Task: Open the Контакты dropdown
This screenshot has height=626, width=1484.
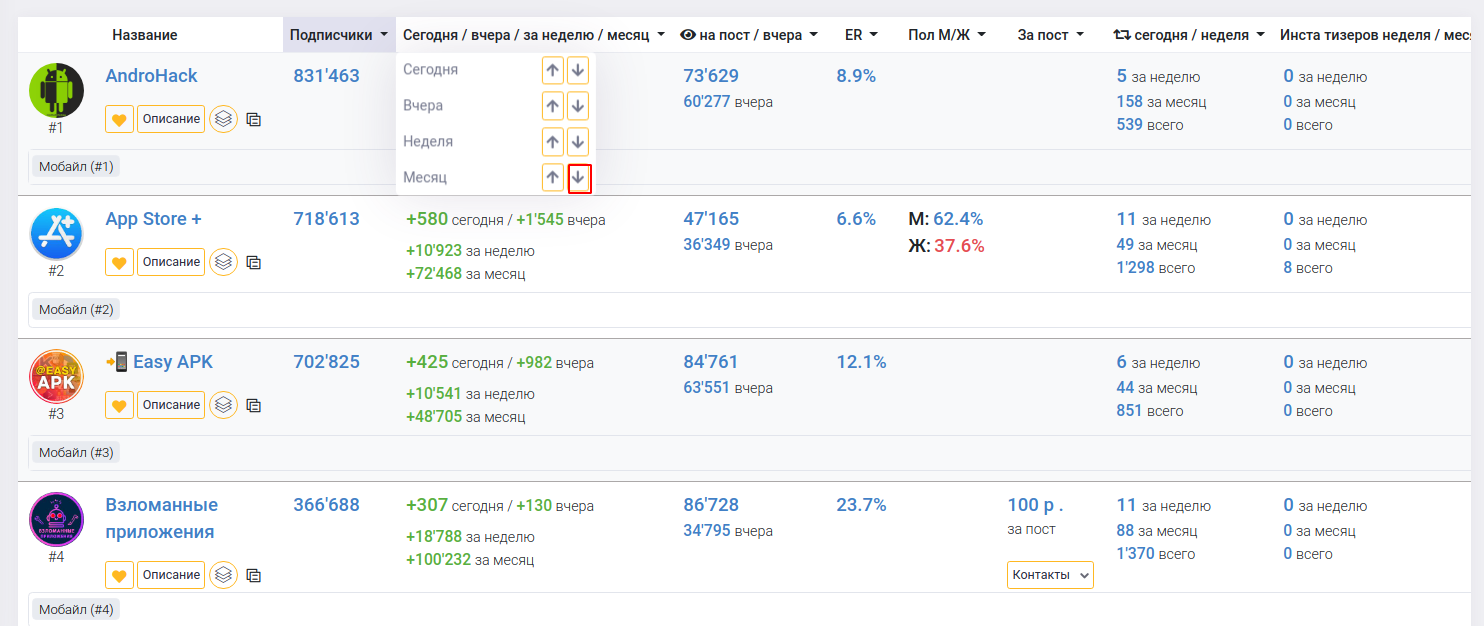Action: pyautogui.click(x=1050, y=575)
